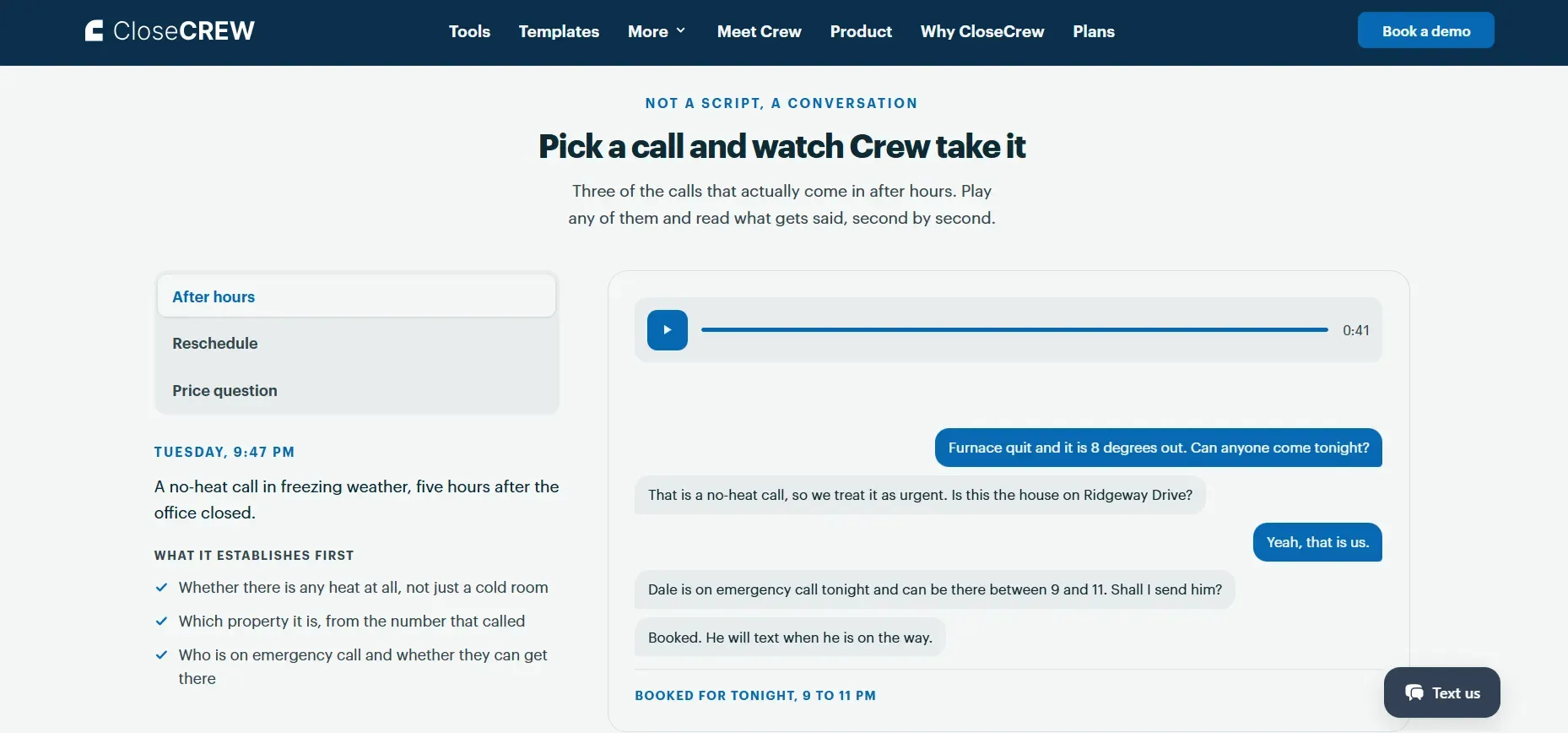This screenshot has width=1568, height=733.
Task: Open the Tools nav item
Action: pyautogui.click(x=469, y=31)
